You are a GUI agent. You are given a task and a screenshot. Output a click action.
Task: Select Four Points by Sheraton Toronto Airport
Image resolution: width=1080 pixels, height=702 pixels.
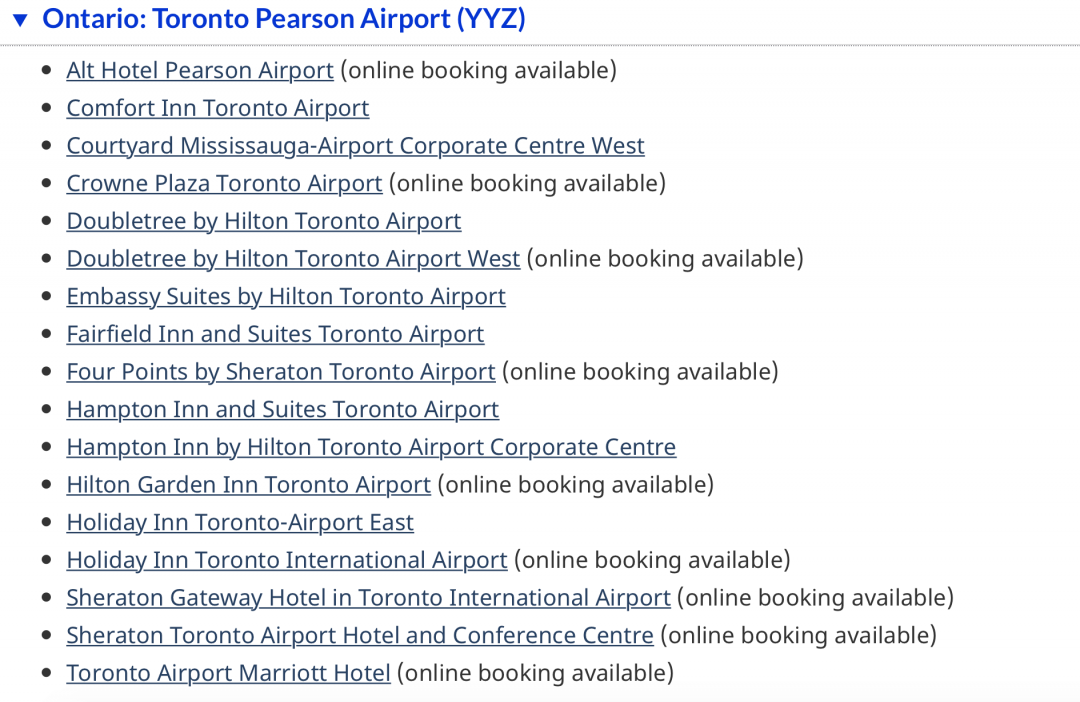[280, 372]
